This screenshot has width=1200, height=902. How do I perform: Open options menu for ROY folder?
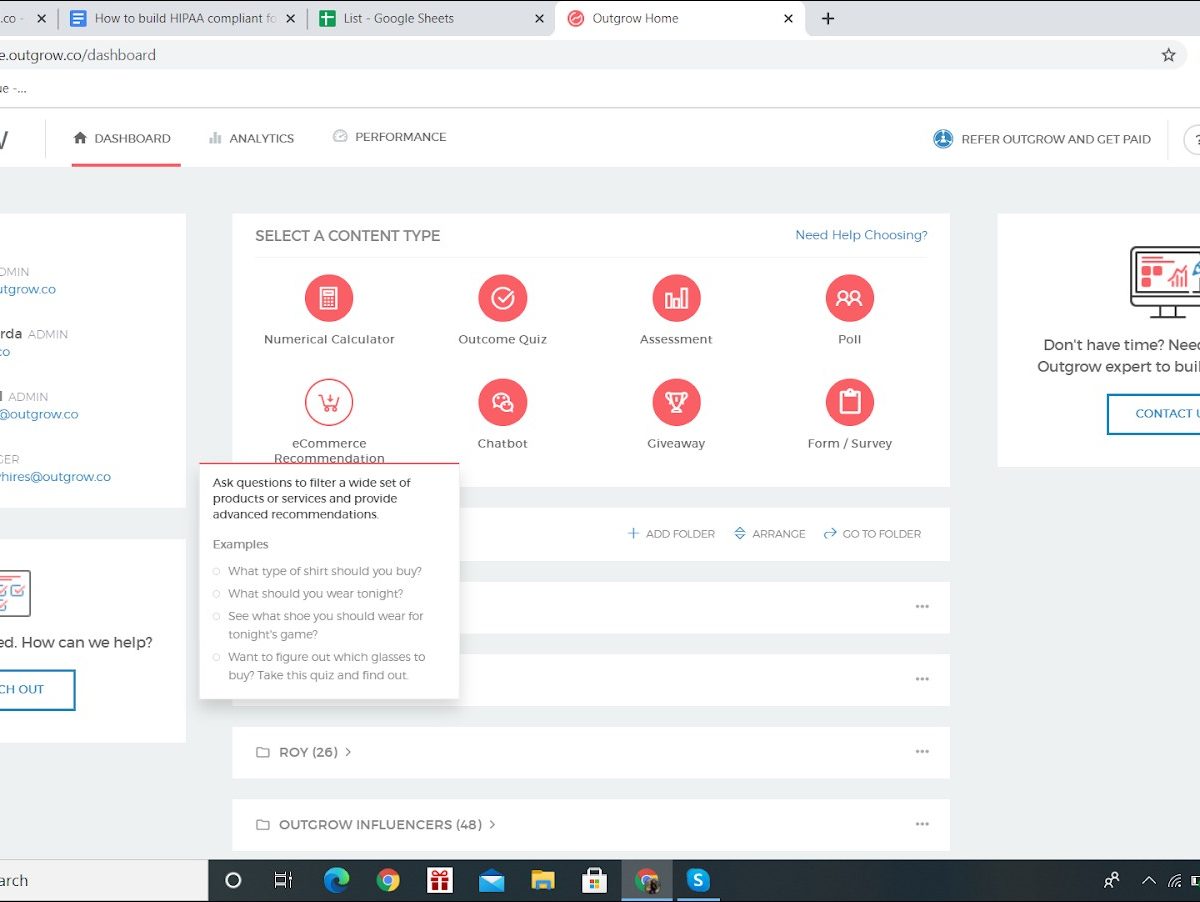(922, 752)
